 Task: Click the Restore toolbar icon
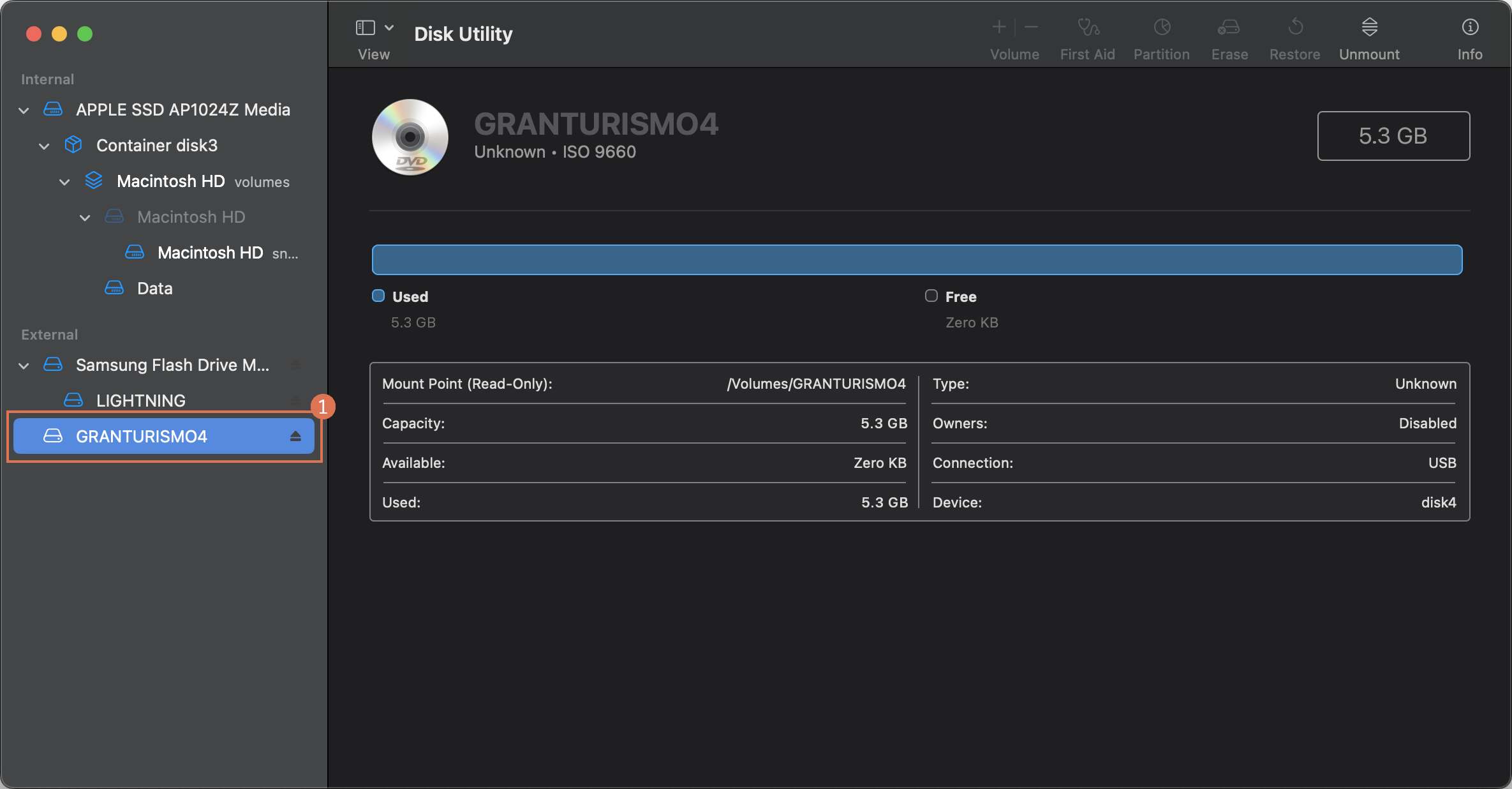pyautogui.click(x=1294, y=36)
